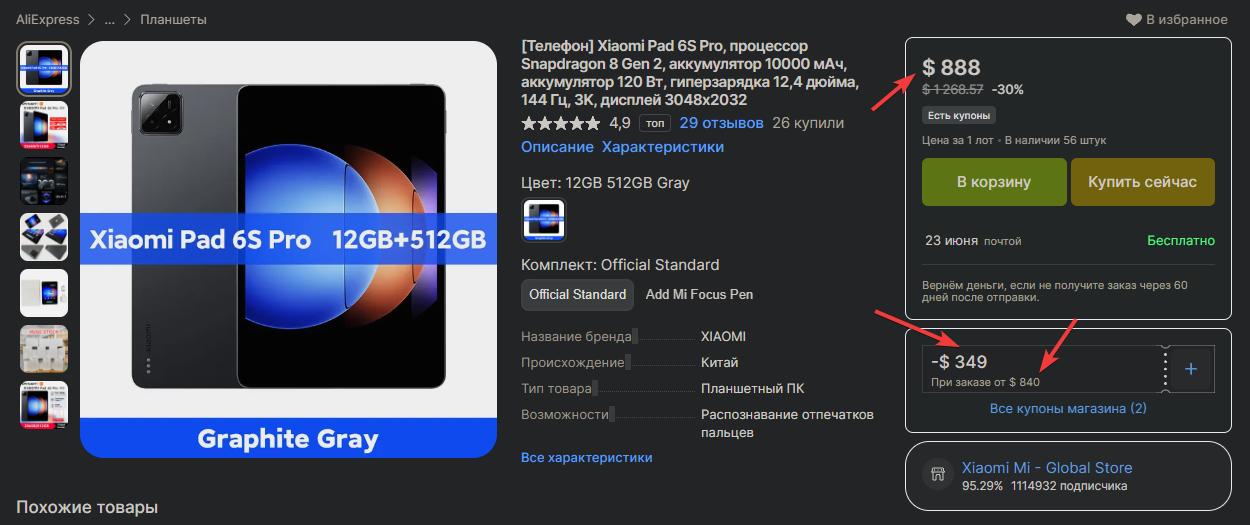Viewport: 1250px width, 525px height.
Task: Click the Купить сейчас button
Action: click(1142, 182)
